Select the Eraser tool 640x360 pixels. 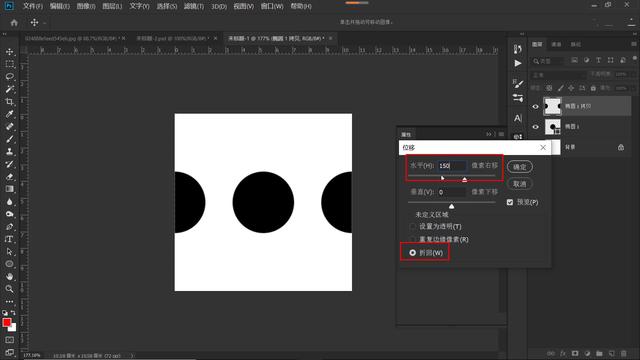(9, 177)
